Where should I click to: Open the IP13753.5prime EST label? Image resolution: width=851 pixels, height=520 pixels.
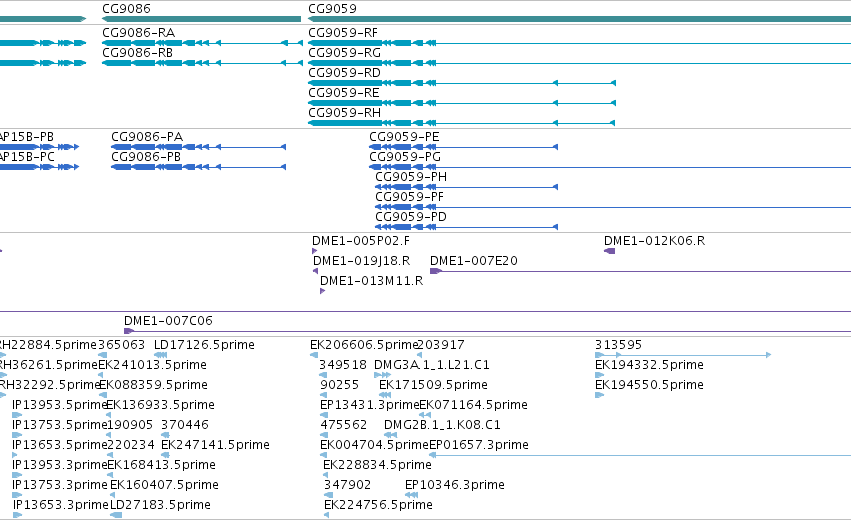[x=60, y=425]
